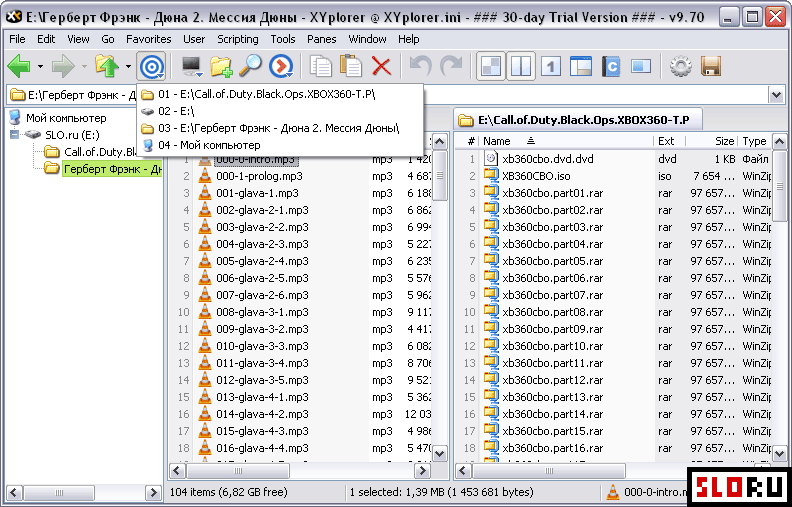Screen dimensions: 792x507
Task: Open Back button history dropdown
Action: [x=40, y=67]
